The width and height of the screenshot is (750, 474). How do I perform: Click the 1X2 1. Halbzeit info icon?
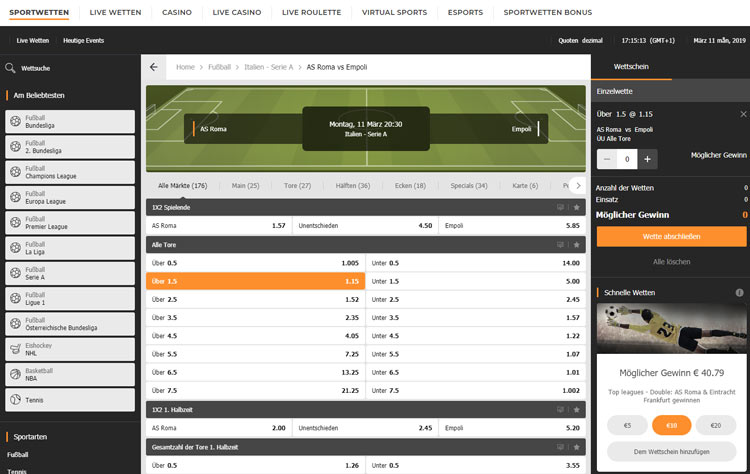560,409
